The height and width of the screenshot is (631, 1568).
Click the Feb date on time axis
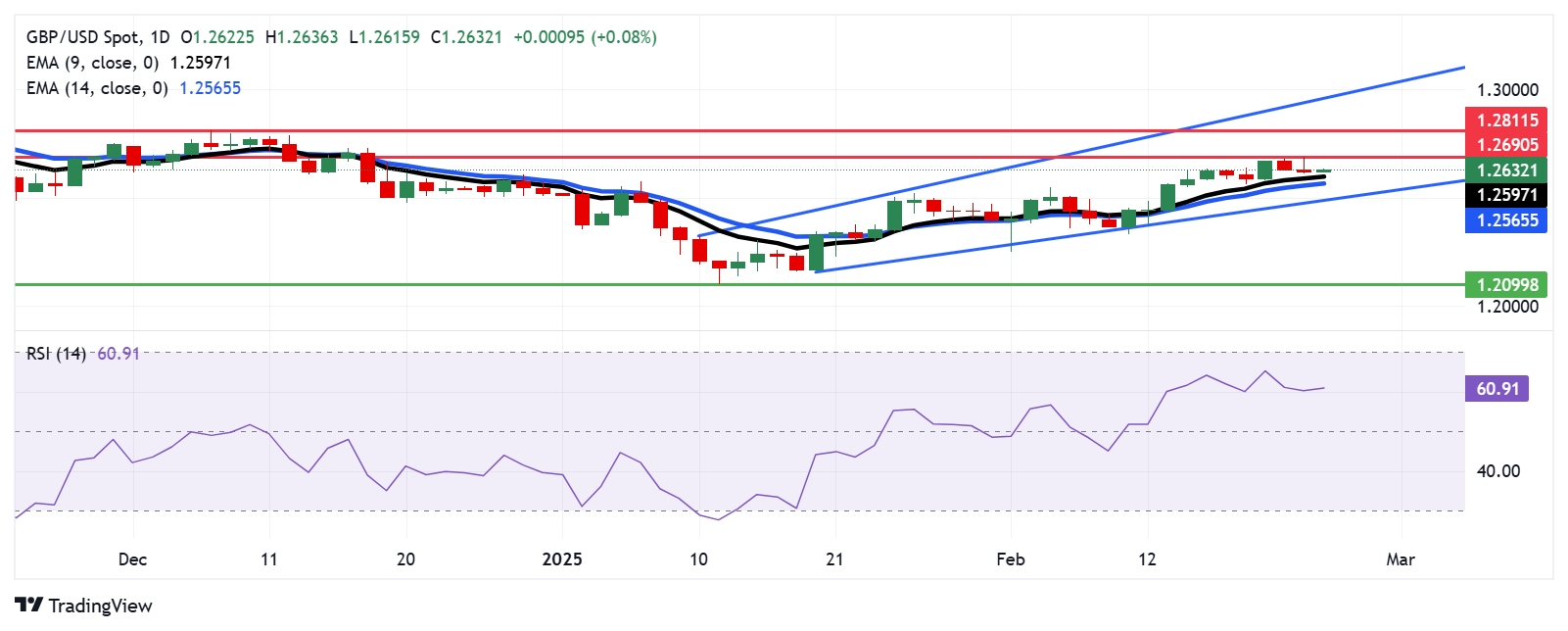click(1011, 559)
